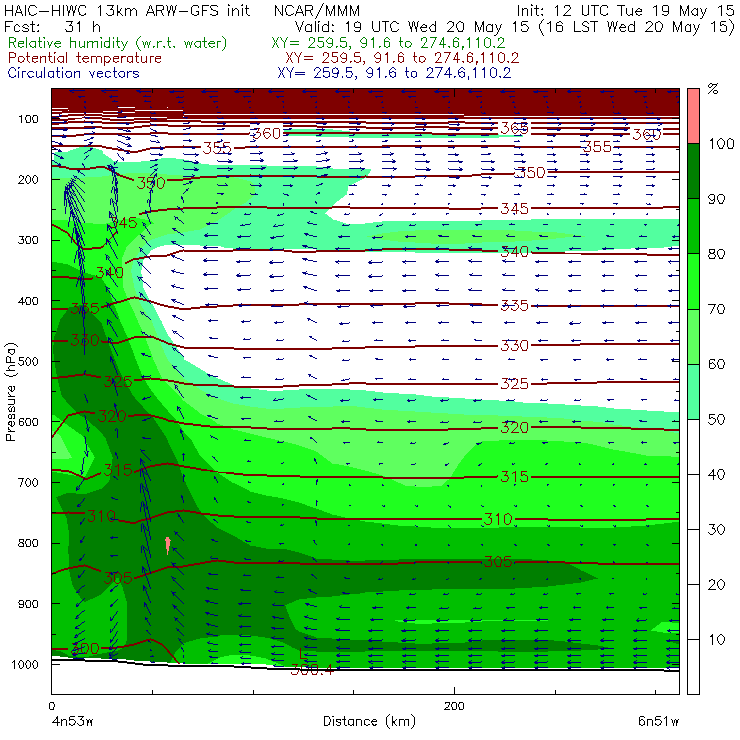Viewport: 740px width, 740px height.
Task: Click the 60–70% light green color bar segment
Action: [693, 336]
